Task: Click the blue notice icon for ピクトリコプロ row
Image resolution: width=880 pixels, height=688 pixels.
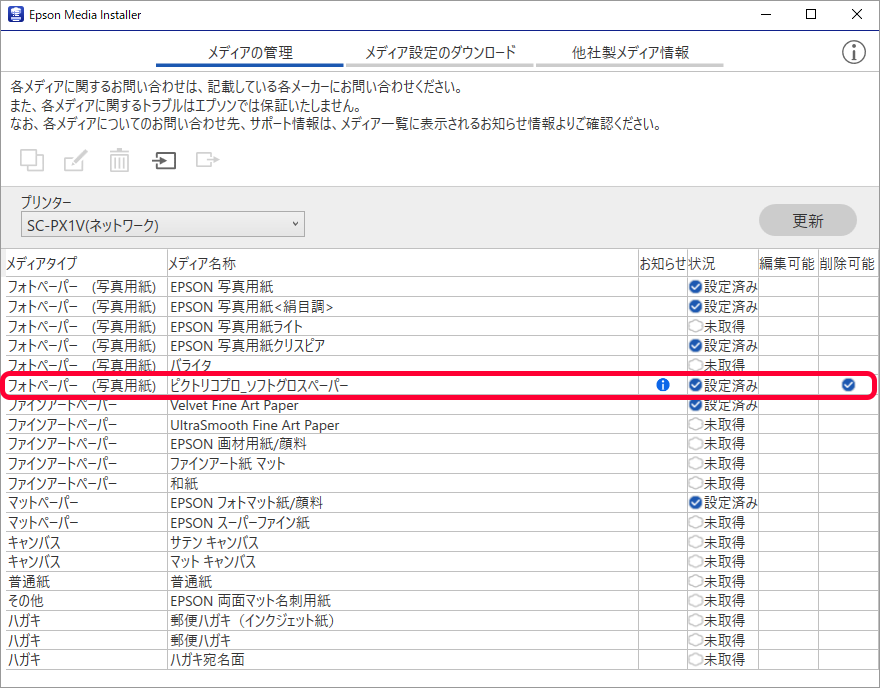Action: tap(662, 385)
